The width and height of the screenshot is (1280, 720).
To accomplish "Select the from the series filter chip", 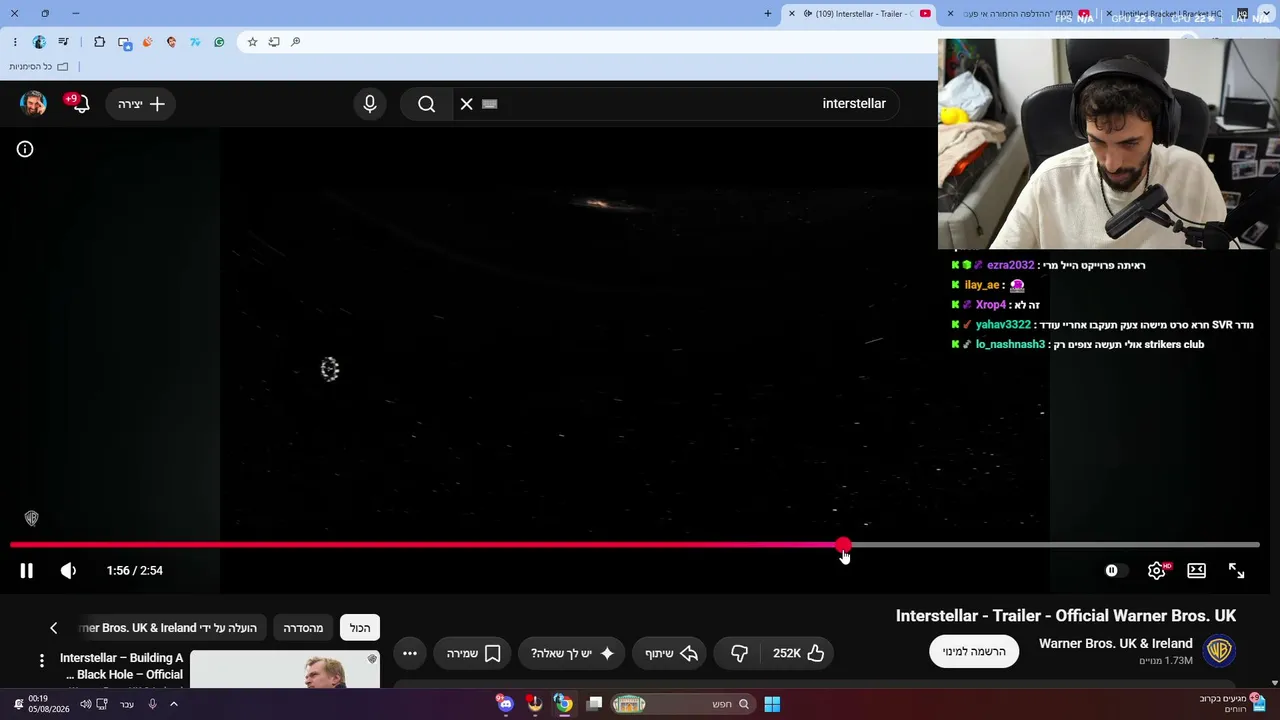I will point(303,628).
